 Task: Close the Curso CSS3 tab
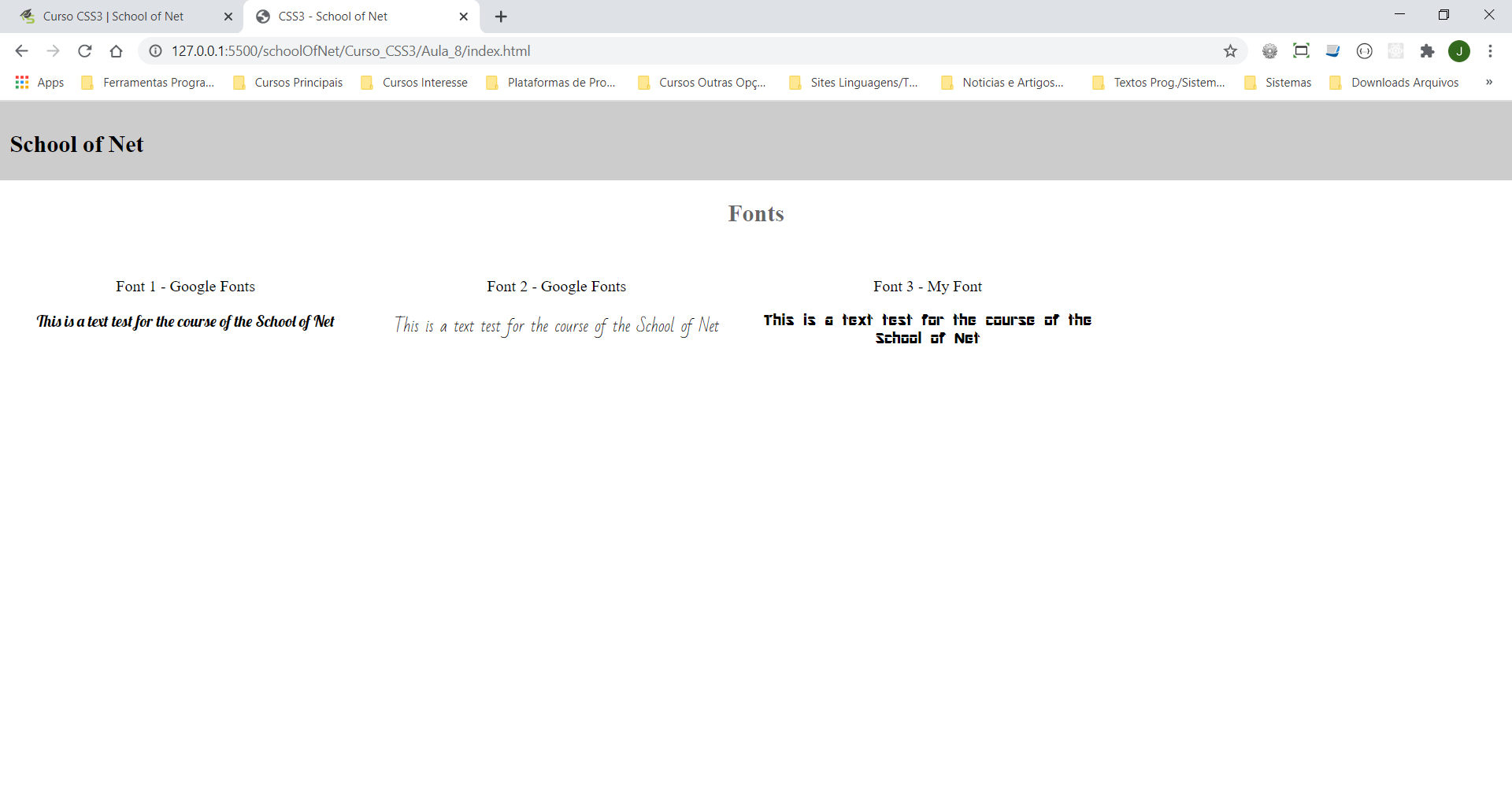tap(228, 17)
